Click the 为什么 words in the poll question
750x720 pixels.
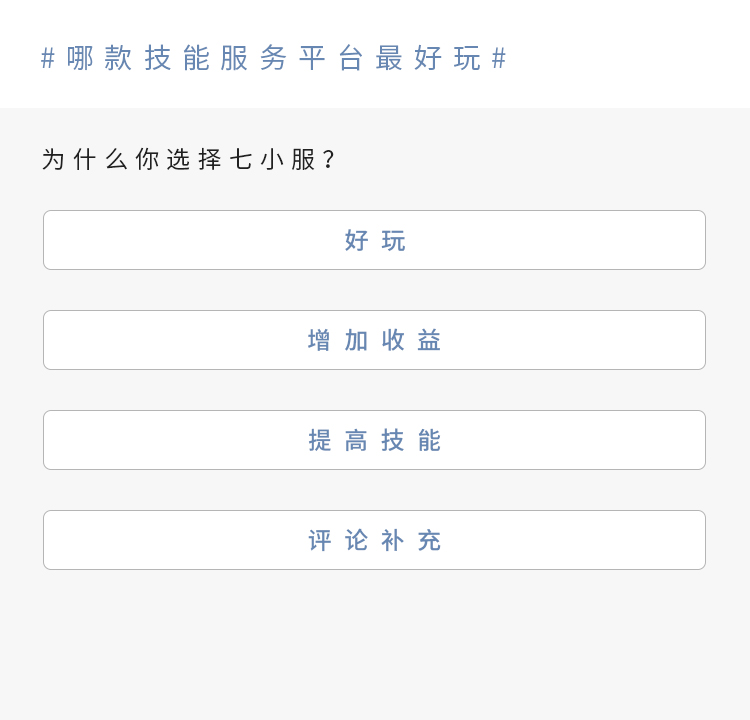click(85, 159)
